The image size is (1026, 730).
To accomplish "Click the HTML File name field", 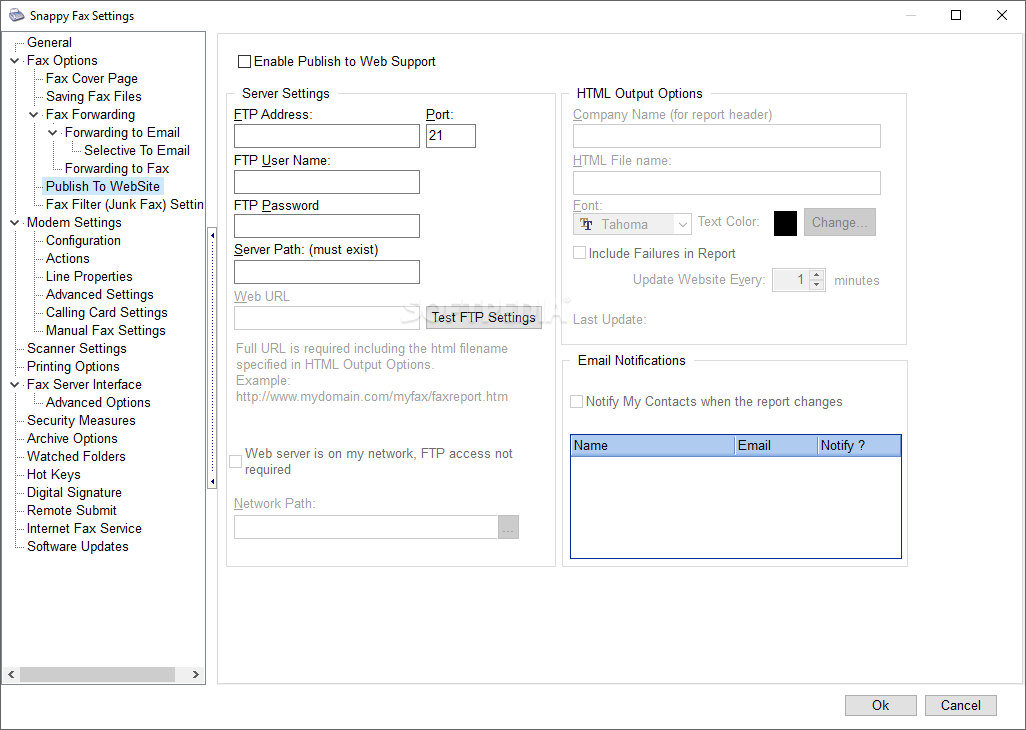I will (726, 183).
